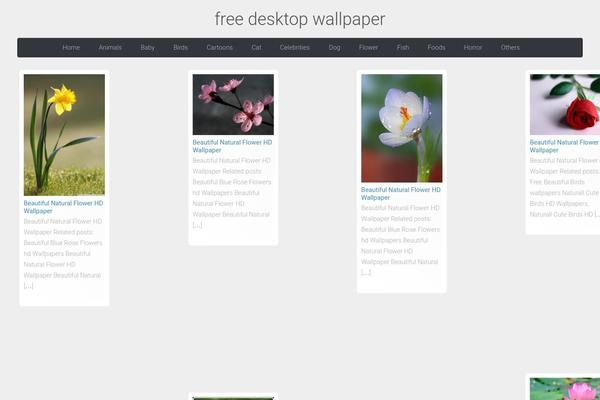Open the yellow daffodil wallpaper thumbnail
This screenshot has width=600, height=400.
click(64, 135)
